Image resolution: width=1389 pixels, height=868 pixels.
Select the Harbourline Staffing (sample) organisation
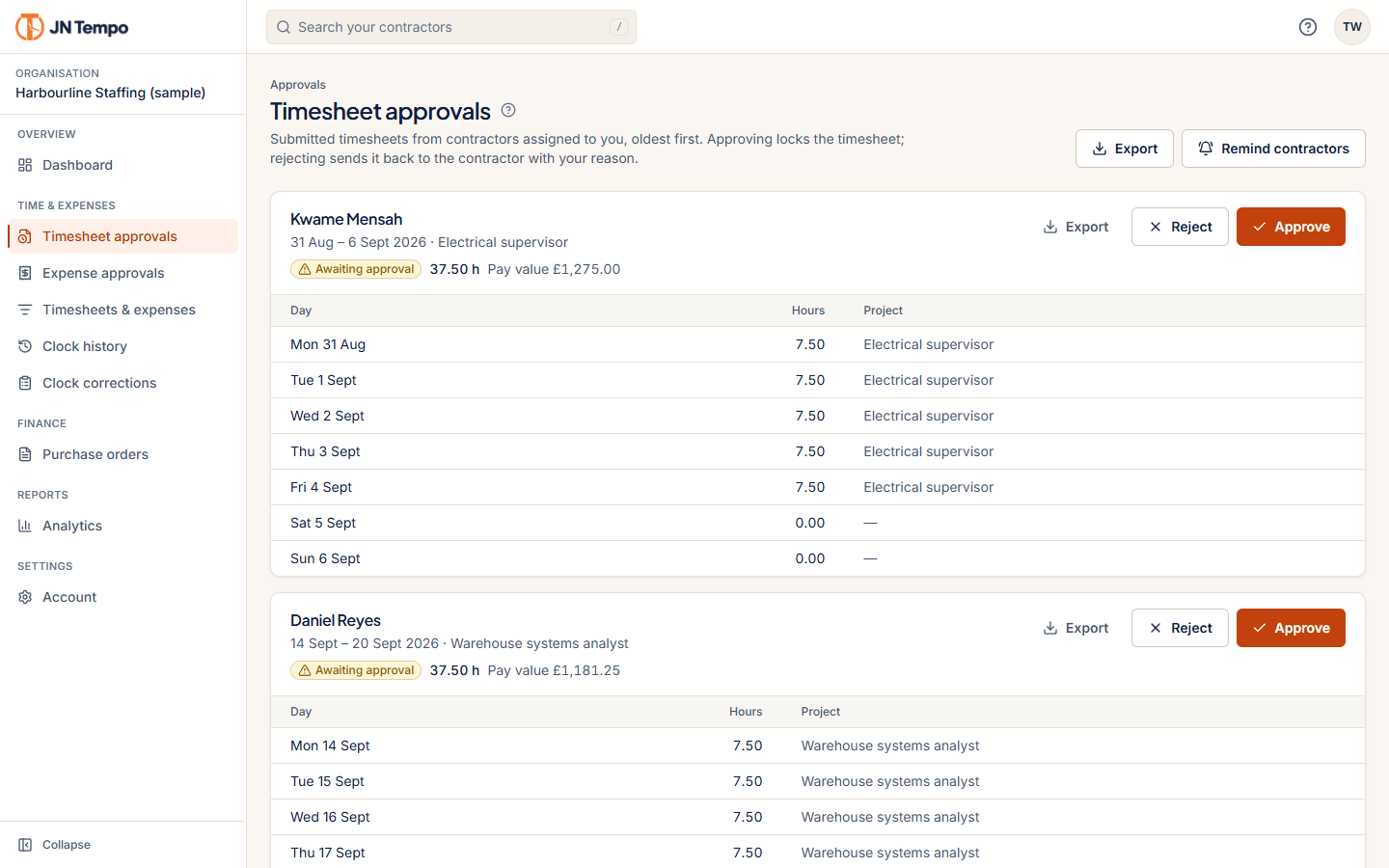point(111,93)
